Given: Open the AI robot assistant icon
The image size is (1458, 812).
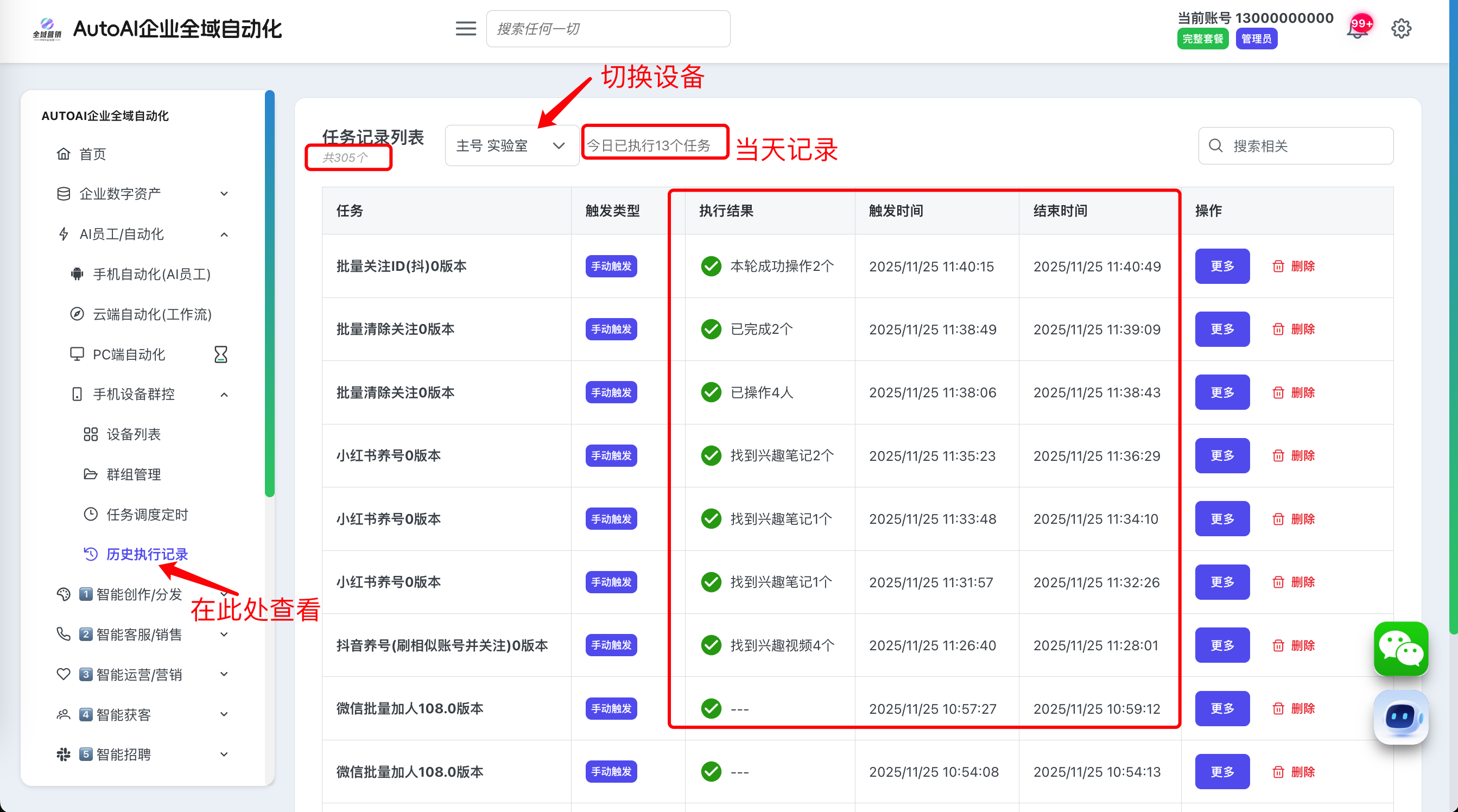Looking at the screenshot, I should 1400,717.
